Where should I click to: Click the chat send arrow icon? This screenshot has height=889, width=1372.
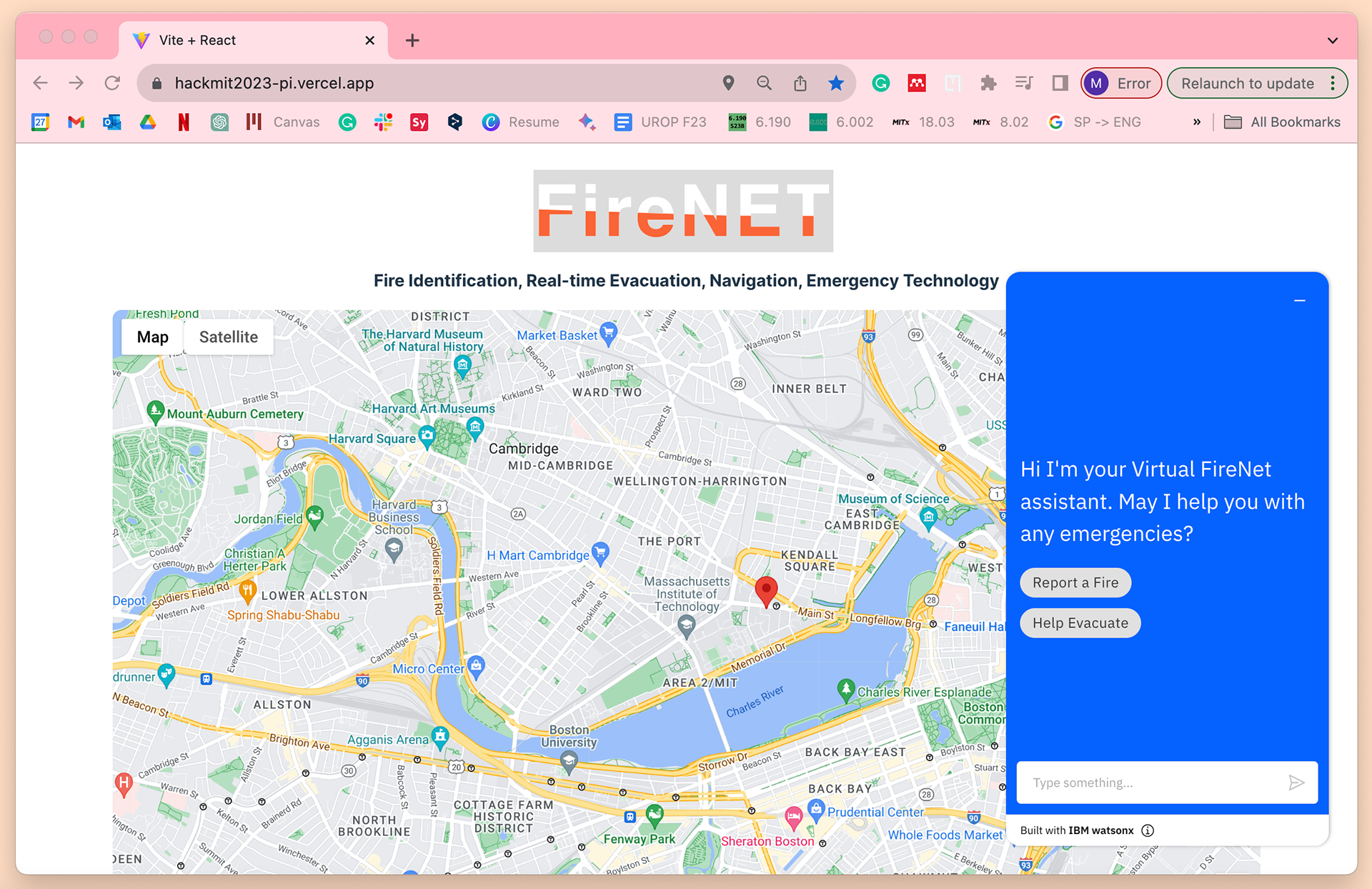(1296, 783)
